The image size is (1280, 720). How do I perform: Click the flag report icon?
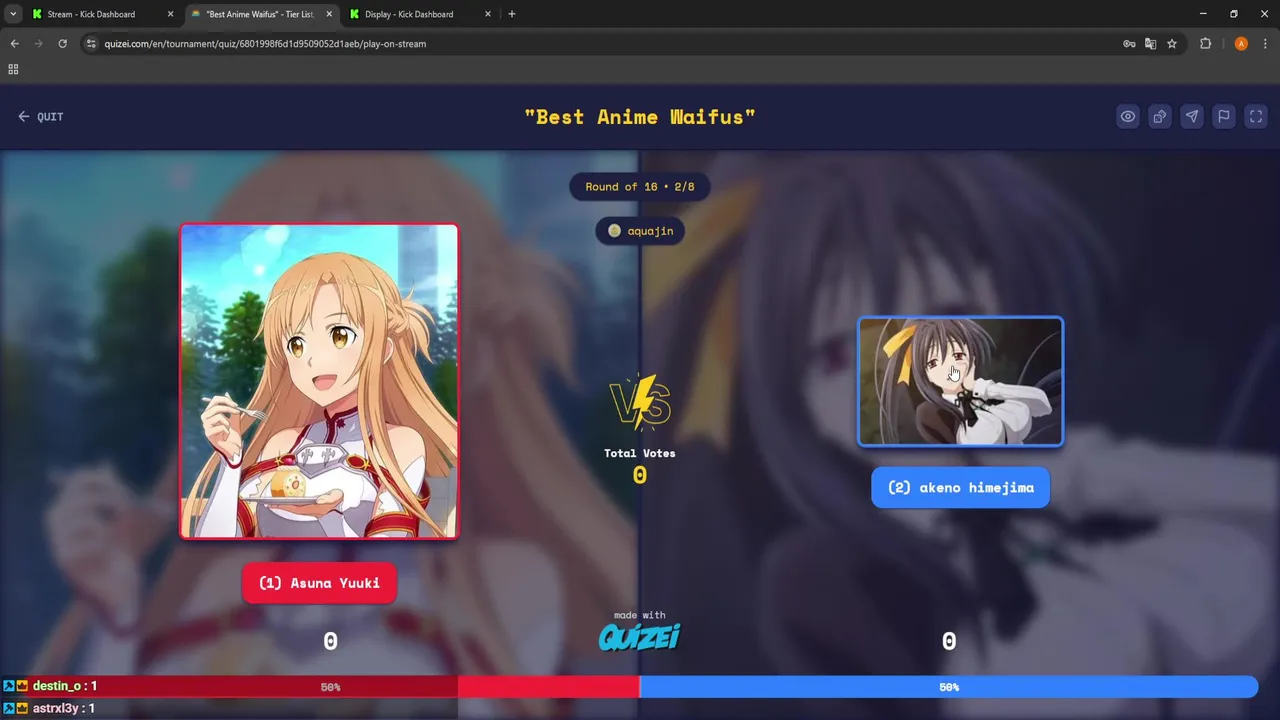pos(1223,117)
